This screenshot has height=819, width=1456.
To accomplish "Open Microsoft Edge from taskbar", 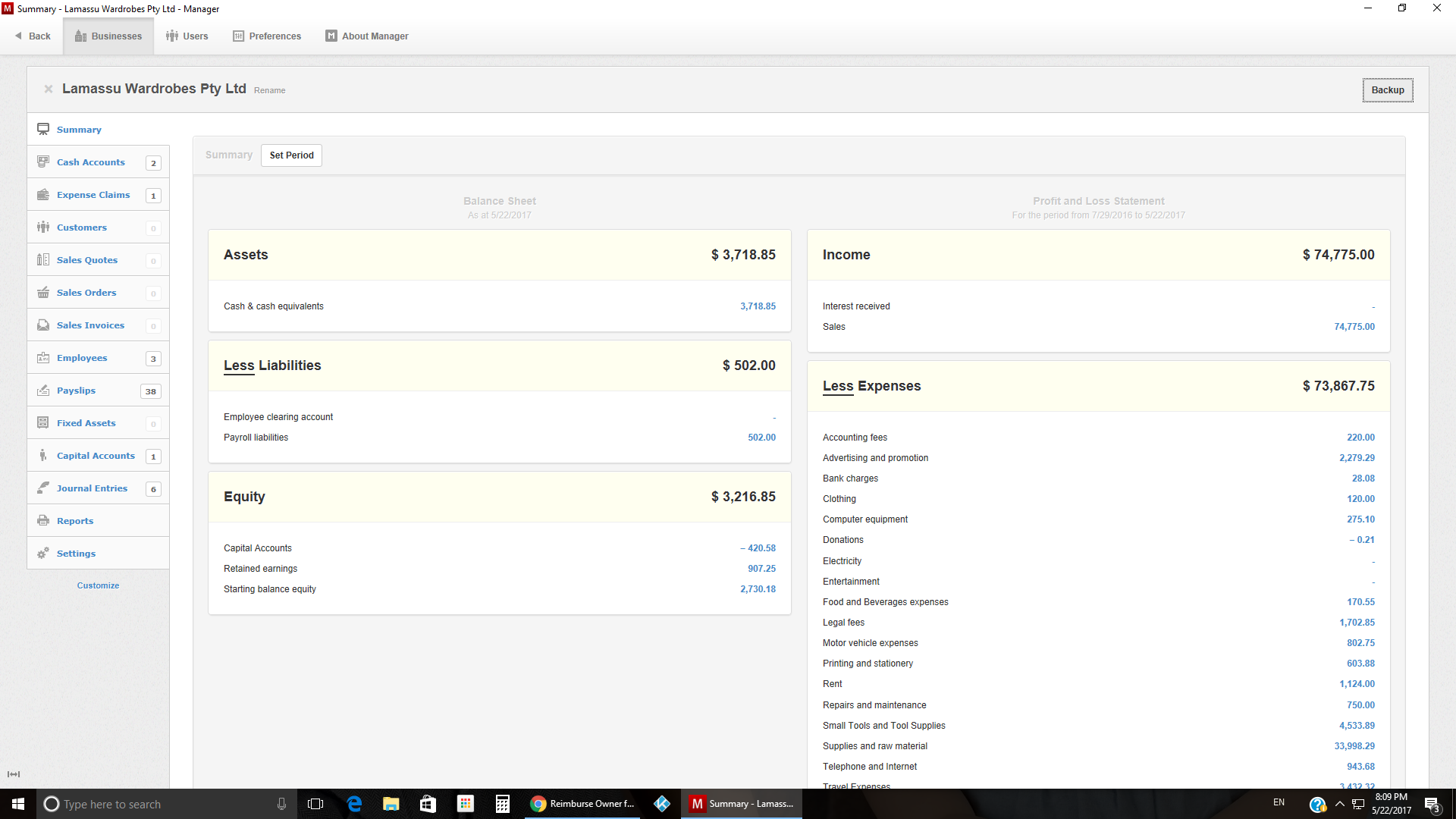I will (354, 804).
